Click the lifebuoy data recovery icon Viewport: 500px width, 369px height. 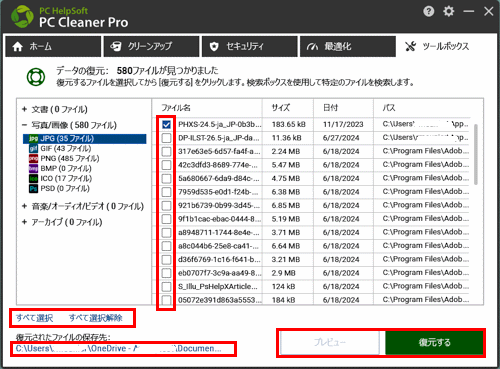click(36, 77)
